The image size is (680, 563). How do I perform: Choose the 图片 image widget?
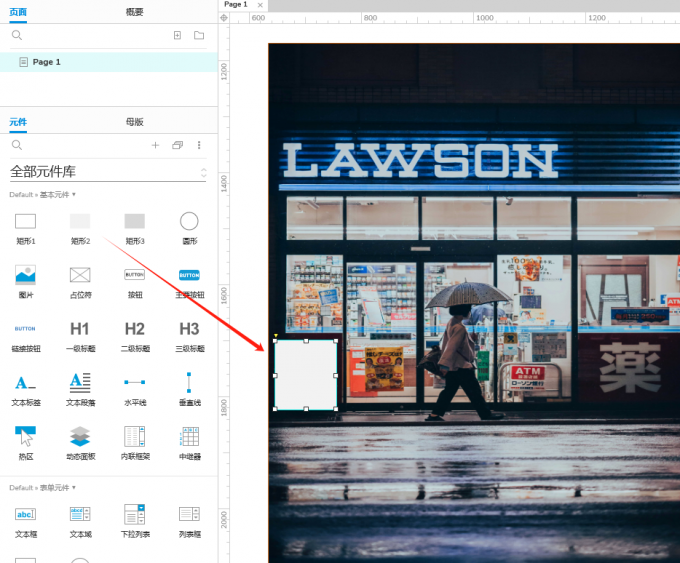pos(26,282)
